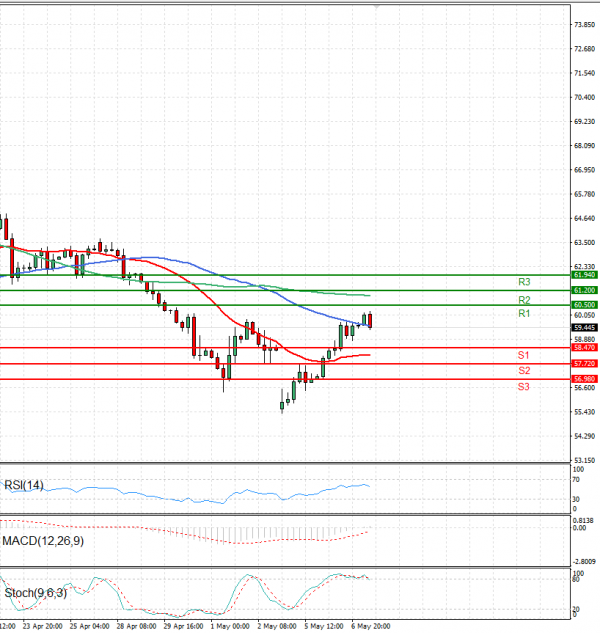The width and height of the screenshot is (600, 633).
Task: Click the 0.8138 MACD scale value
Action: [x=583, y=521]
